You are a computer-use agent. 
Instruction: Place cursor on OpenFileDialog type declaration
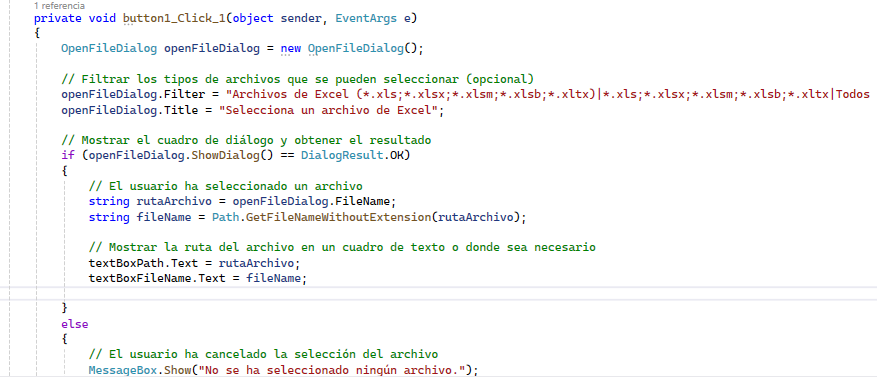(109, 48)
